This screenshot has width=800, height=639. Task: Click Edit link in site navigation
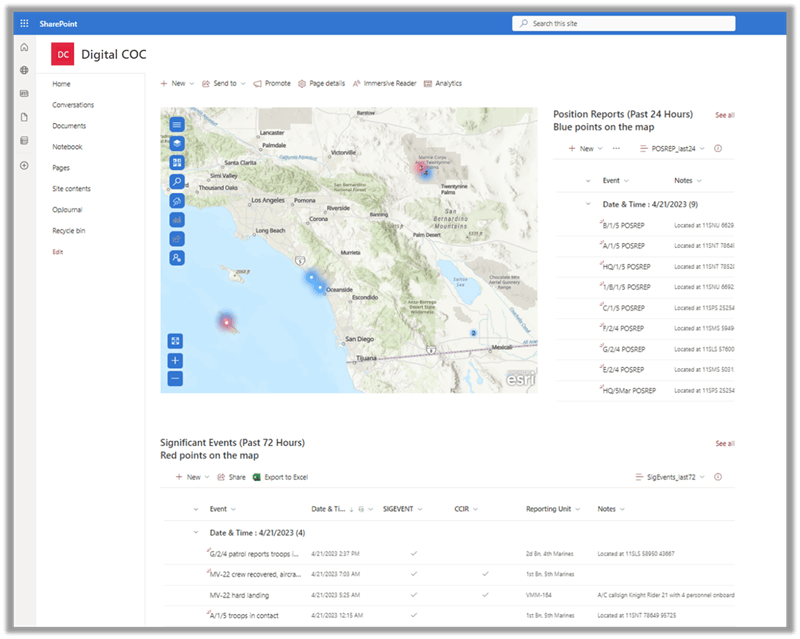coord(58,252)
